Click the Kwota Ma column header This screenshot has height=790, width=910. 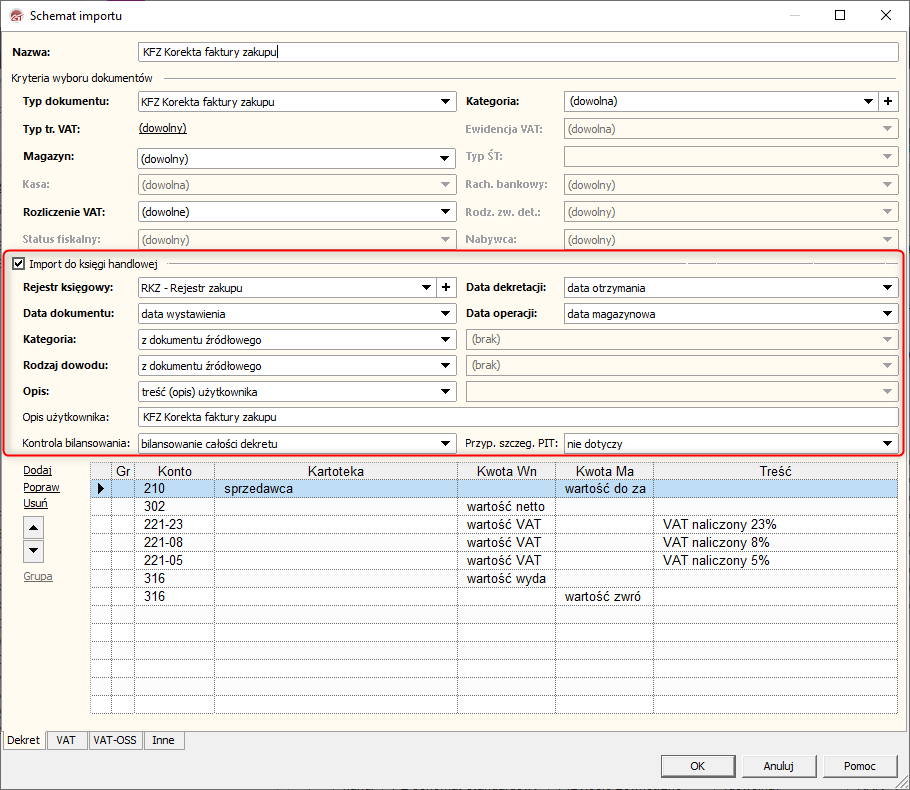(x=604, y=471)
